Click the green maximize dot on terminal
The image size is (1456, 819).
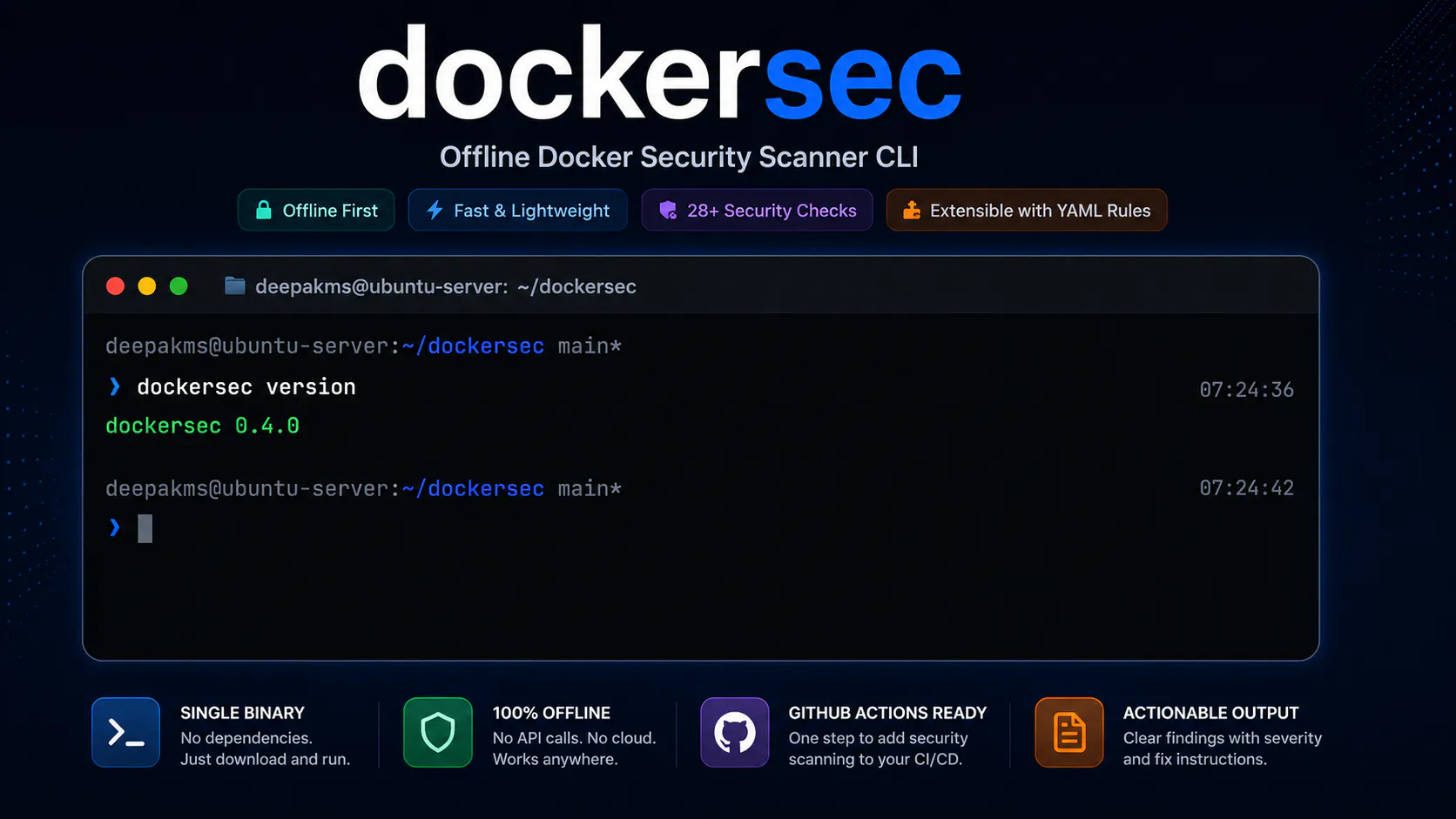pyautogui.click(x=179, y=286)
